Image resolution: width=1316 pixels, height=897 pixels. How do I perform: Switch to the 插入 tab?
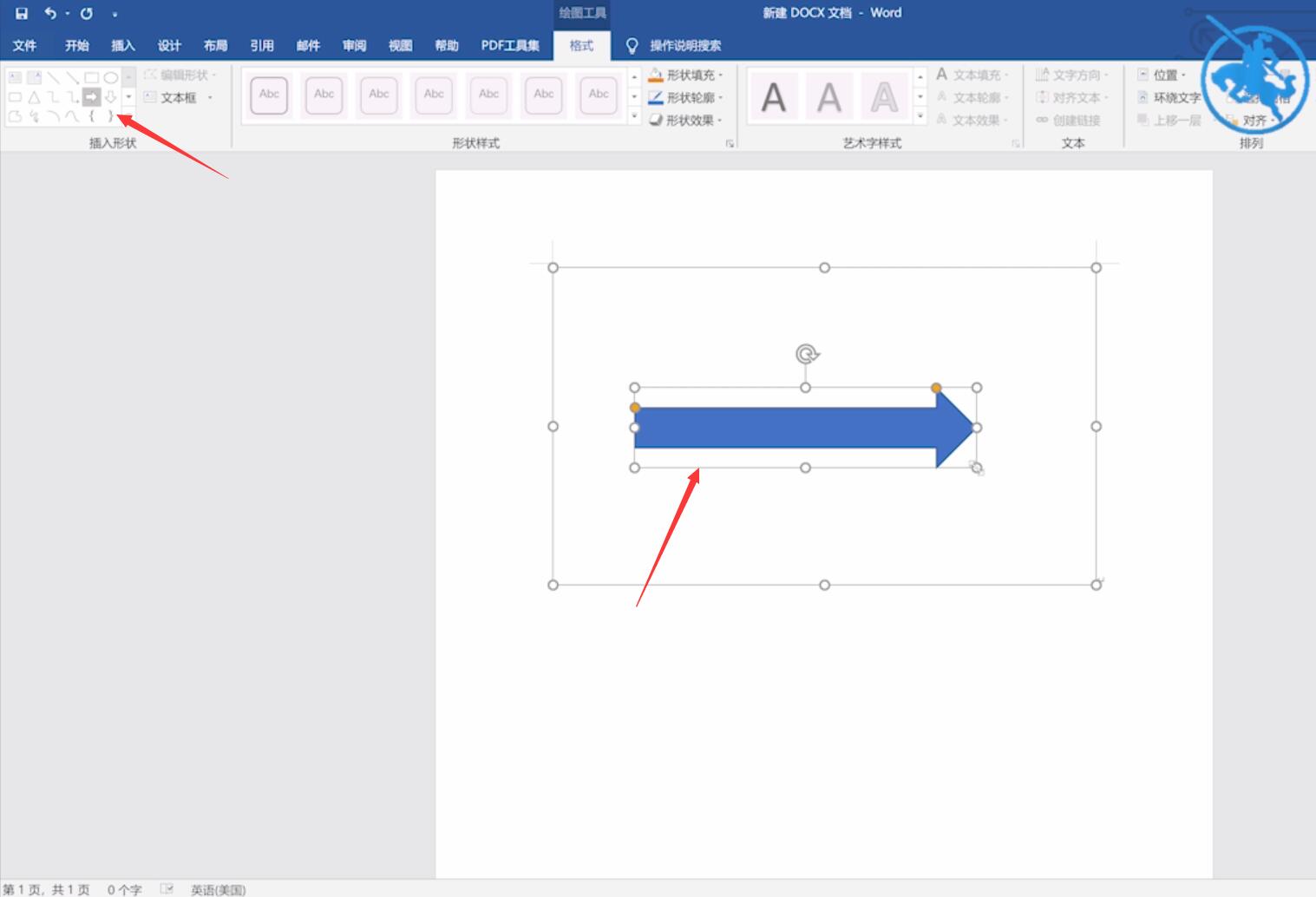[x=123, y=45]
